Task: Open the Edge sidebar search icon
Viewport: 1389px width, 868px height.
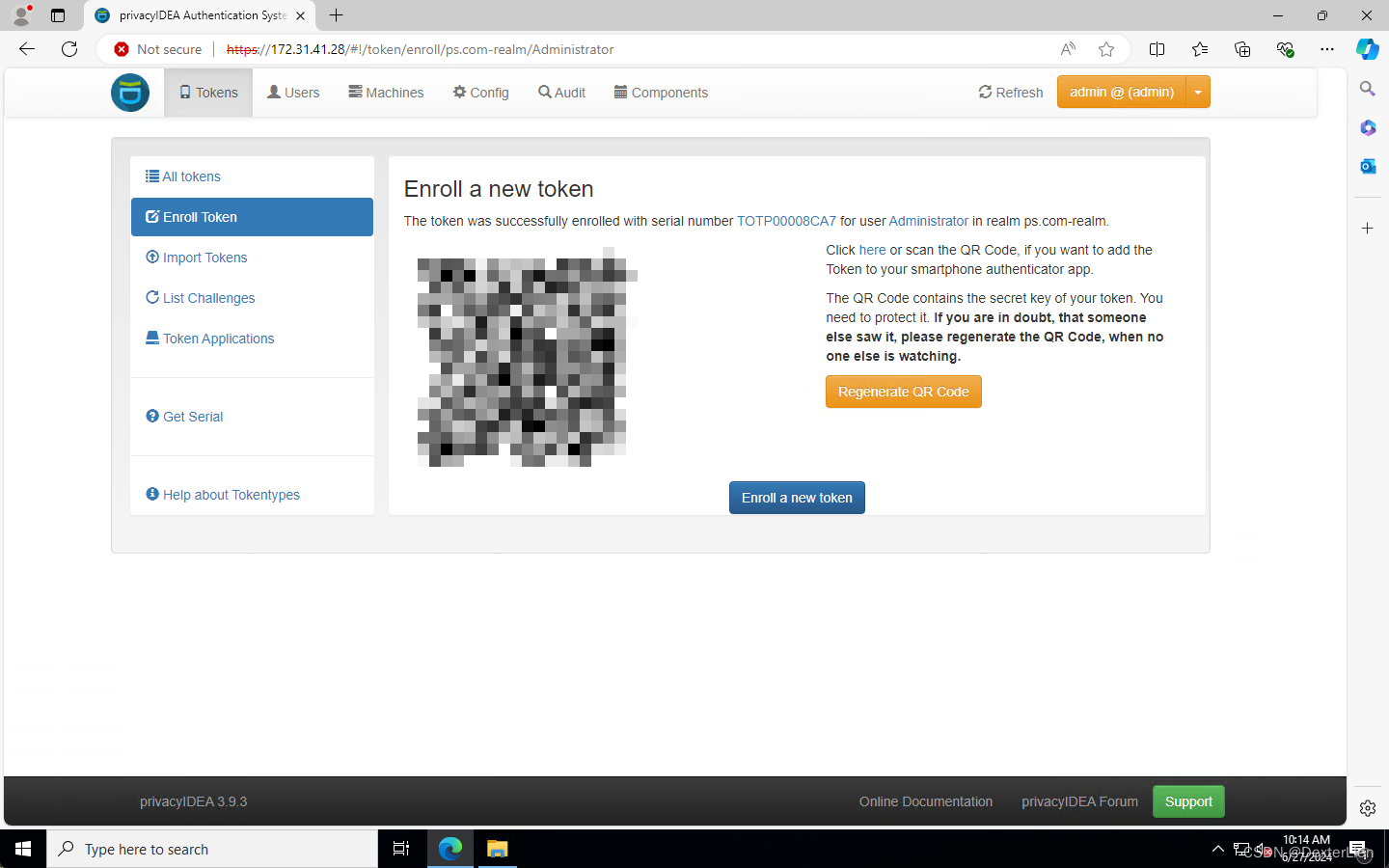Action: pos(1368,89)
